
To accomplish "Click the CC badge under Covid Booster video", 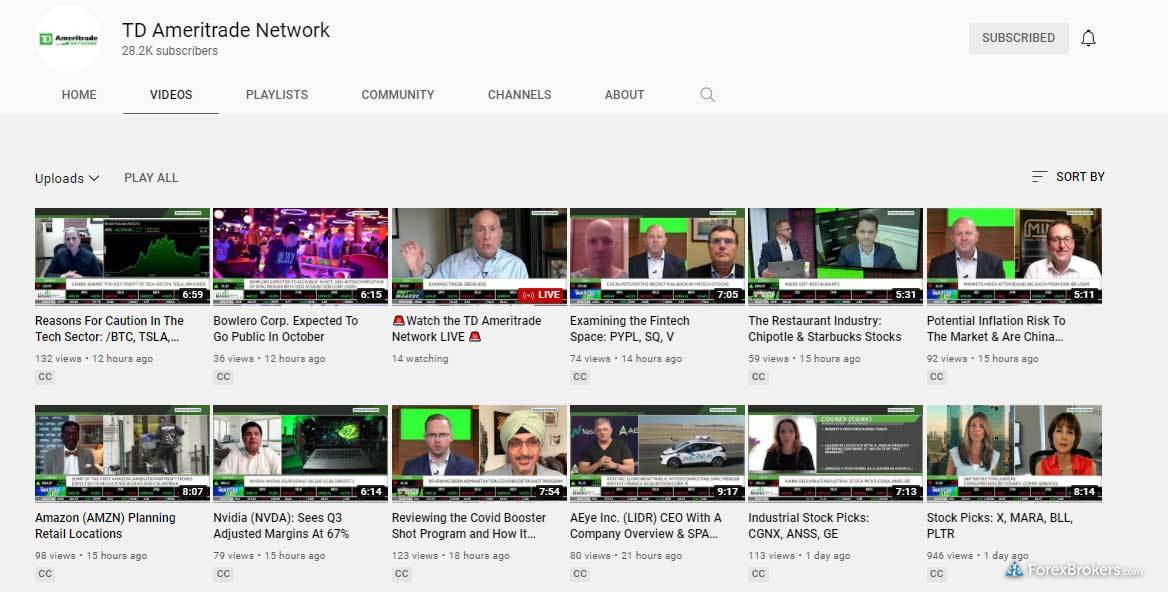I will pyautogui.click(x=402, y=573).
